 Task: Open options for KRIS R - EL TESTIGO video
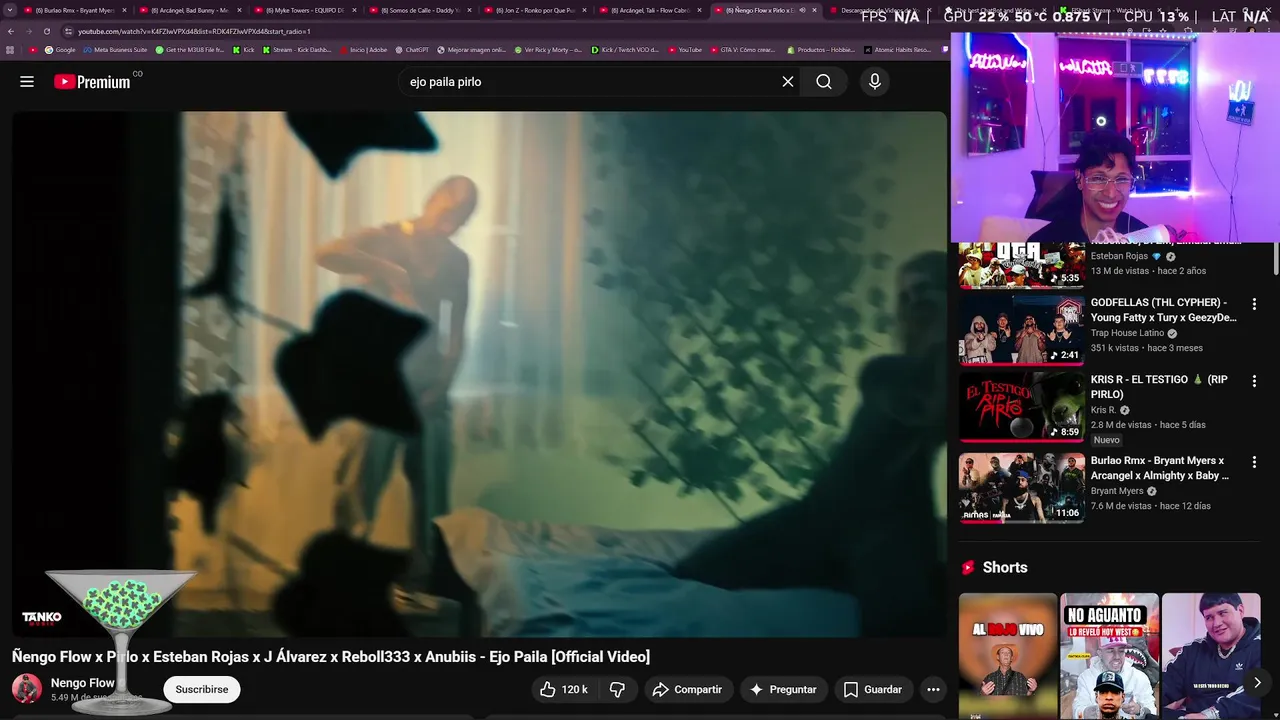tap(1254, 381)
